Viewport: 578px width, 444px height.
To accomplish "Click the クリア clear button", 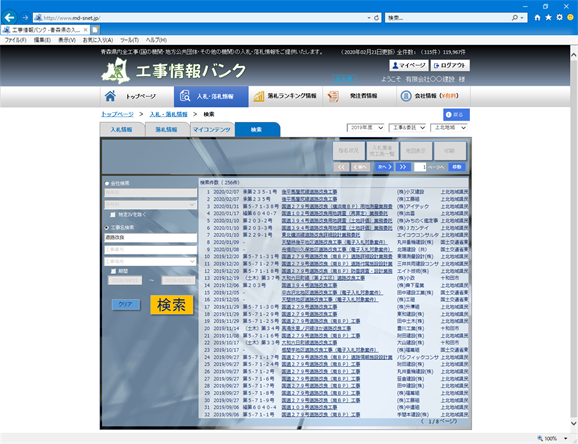I will click(x=125, y=305).
